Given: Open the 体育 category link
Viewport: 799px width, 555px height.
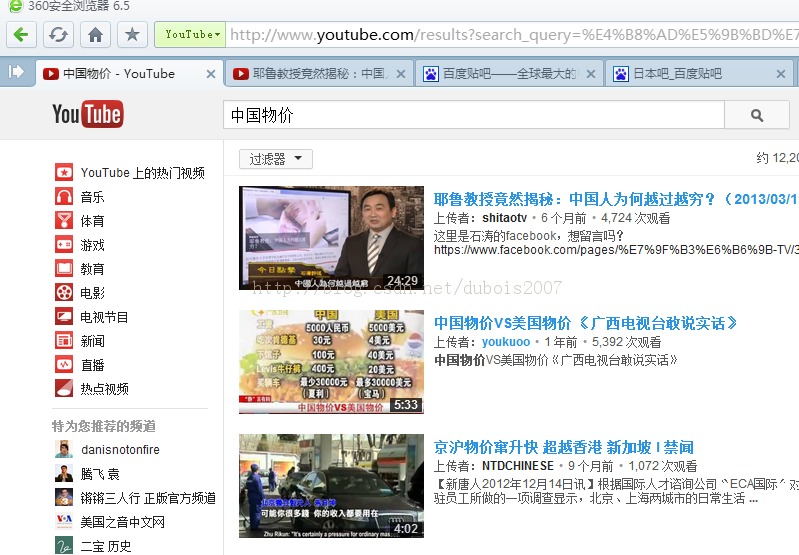Looking at the screenshot, I should tap(92, 221).
